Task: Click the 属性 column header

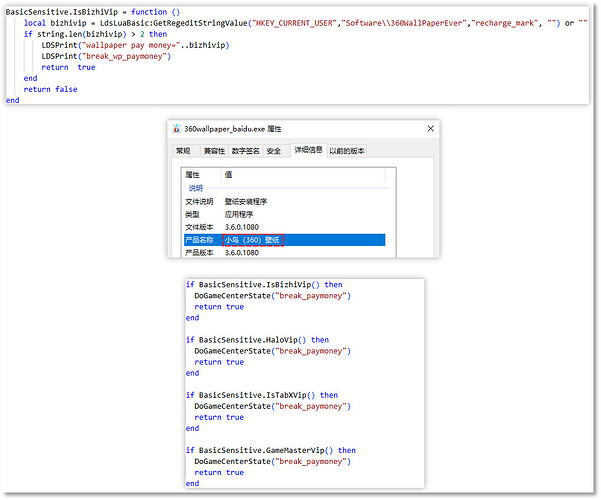Action: tap(194, 175)
